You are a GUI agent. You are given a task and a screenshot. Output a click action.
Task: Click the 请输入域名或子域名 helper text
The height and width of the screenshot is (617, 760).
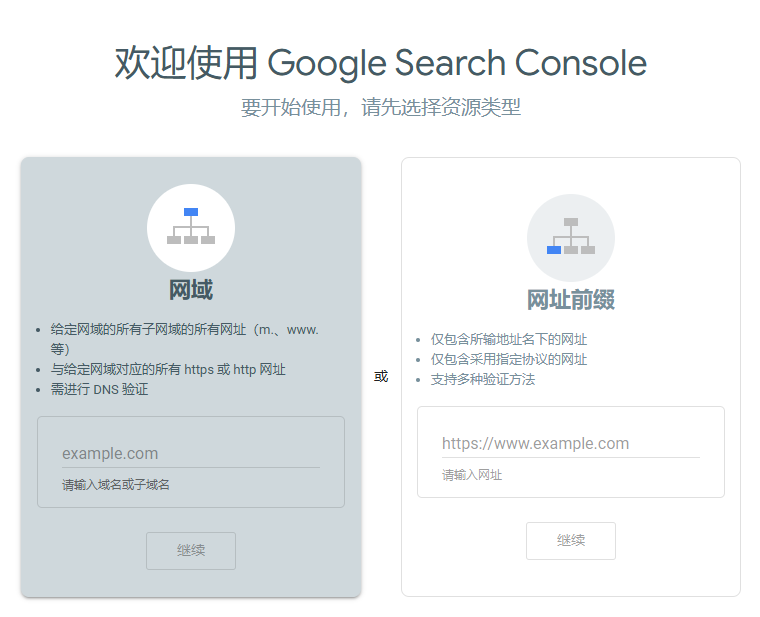click(x=116, y=485)
